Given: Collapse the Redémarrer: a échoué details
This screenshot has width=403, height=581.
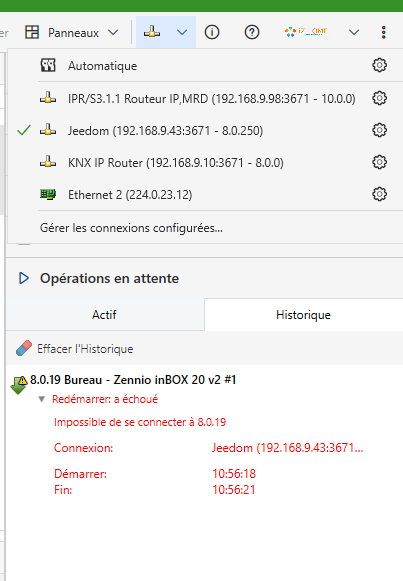Looking at the screenshot, I should [42, 399].
